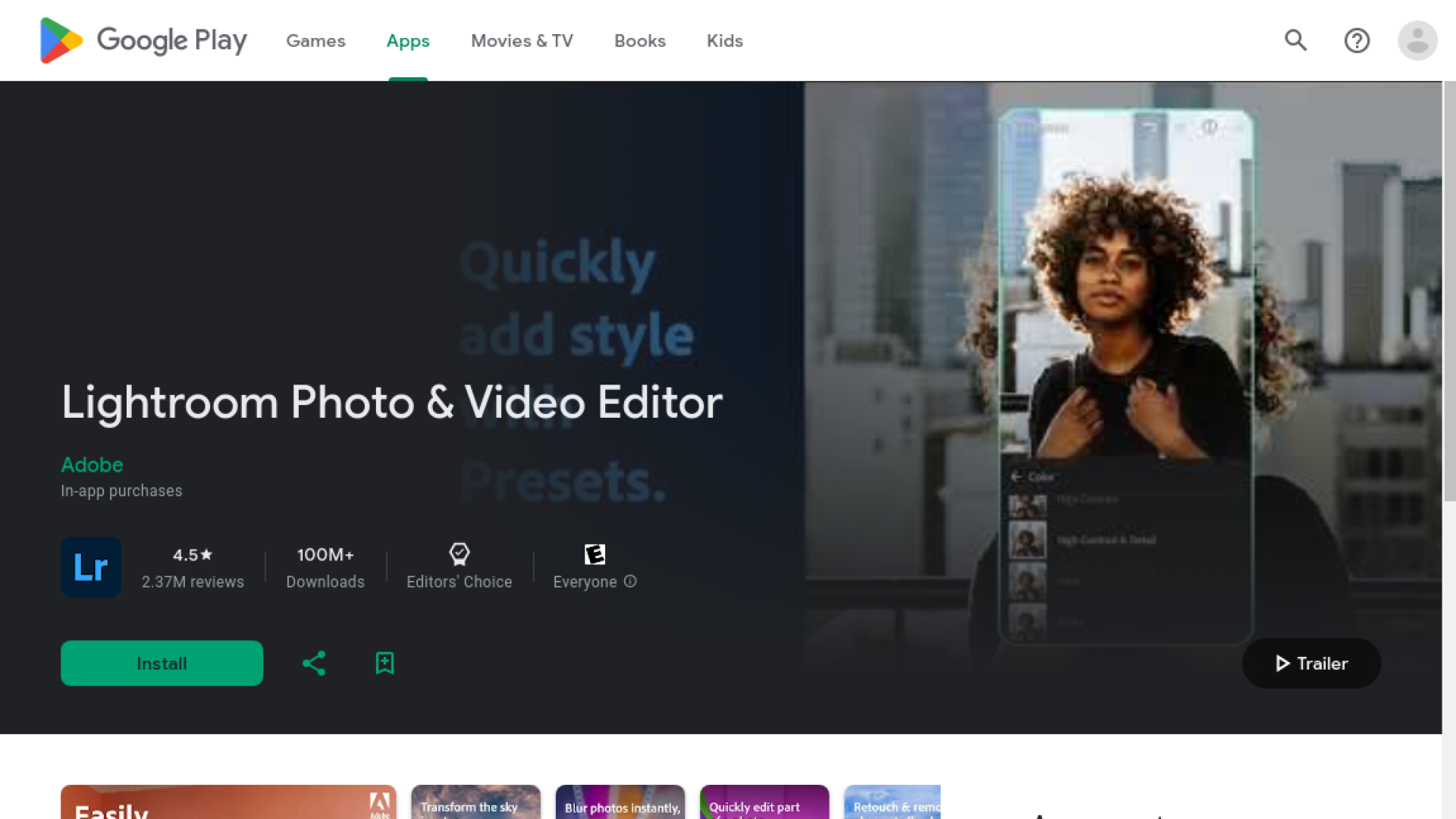Open the account profile avatar

1417,40
